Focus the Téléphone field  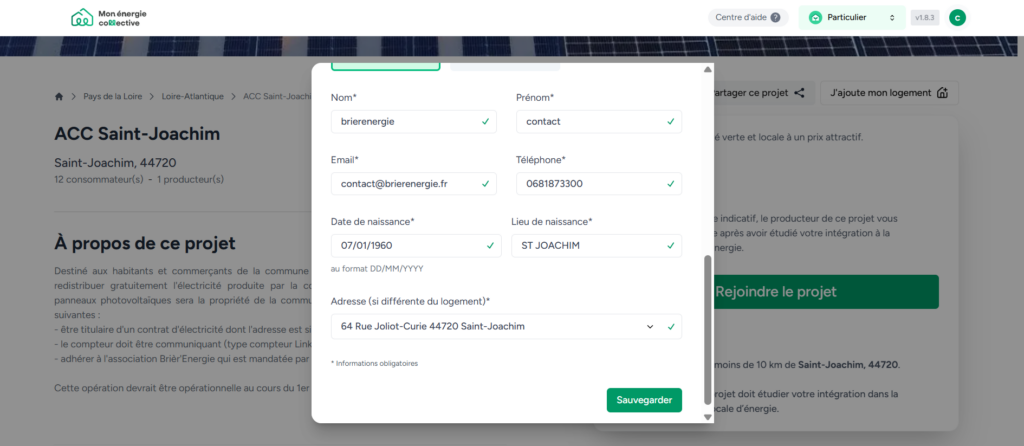coord(590,184)
